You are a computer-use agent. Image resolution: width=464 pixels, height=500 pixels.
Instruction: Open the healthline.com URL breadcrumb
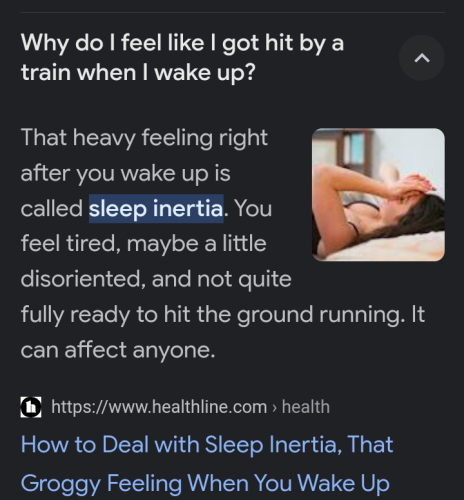(x=190, y=407)
